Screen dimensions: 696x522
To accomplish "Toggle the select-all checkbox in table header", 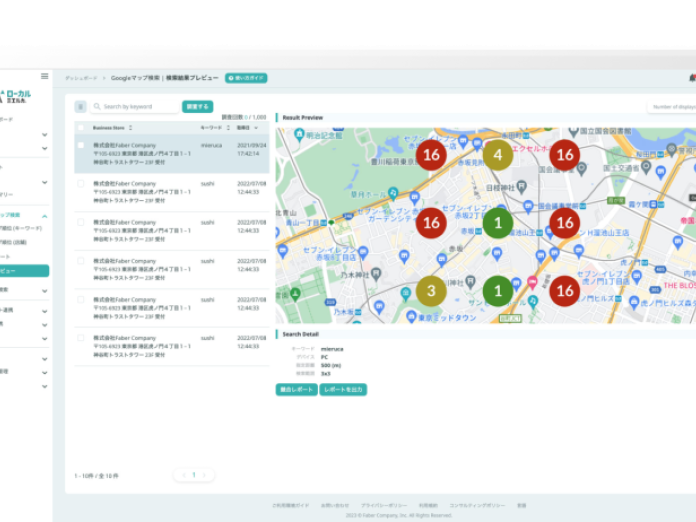I will tap(82, 128).
